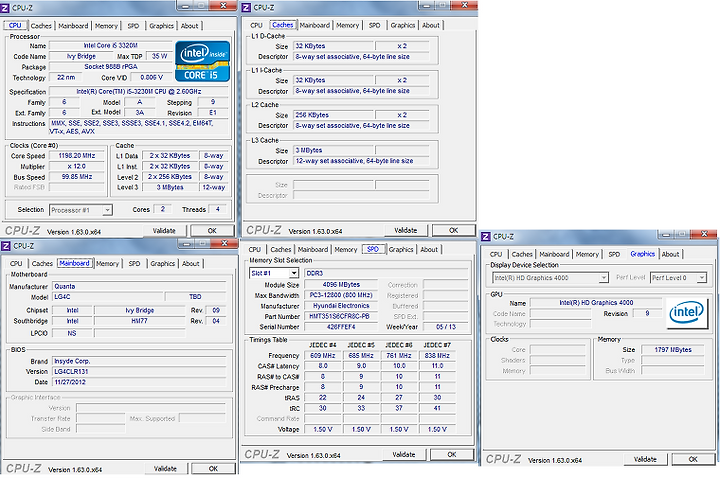Click the Southbridge model HM77
720x478 pixels.
click(x=140, y=321)
